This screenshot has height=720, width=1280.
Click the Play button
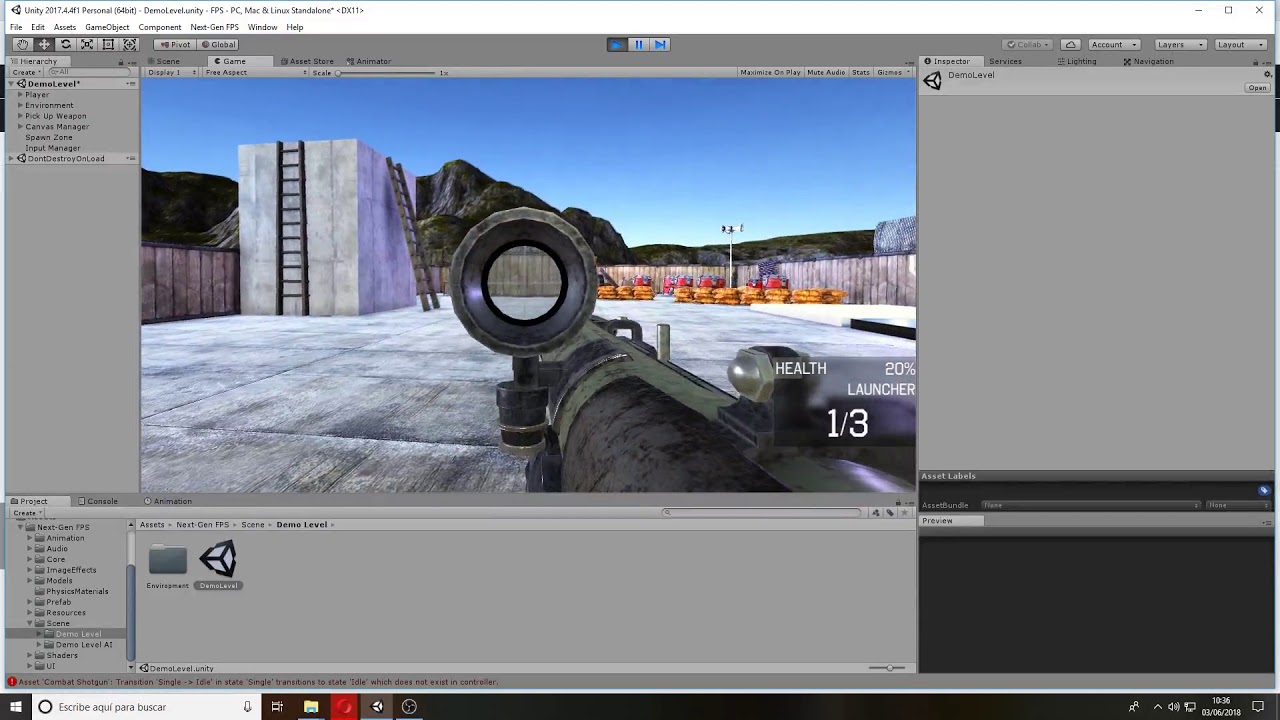tap(616, 44)
